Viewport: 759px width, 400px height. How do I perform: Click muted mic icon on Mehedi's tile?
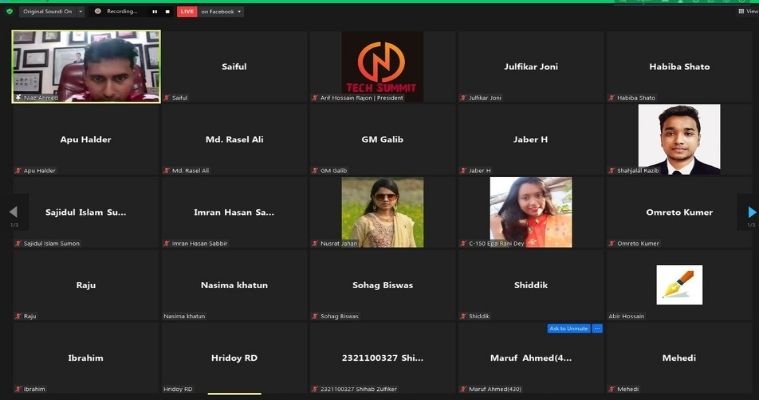[x=612, y=388]
